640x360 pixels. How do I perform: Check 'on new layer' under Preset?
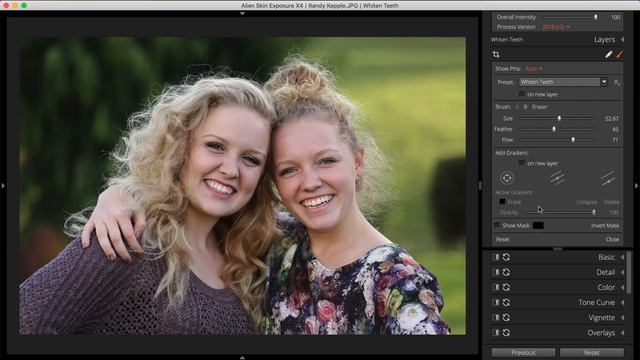pyautogui.click(x=522, y=94)
